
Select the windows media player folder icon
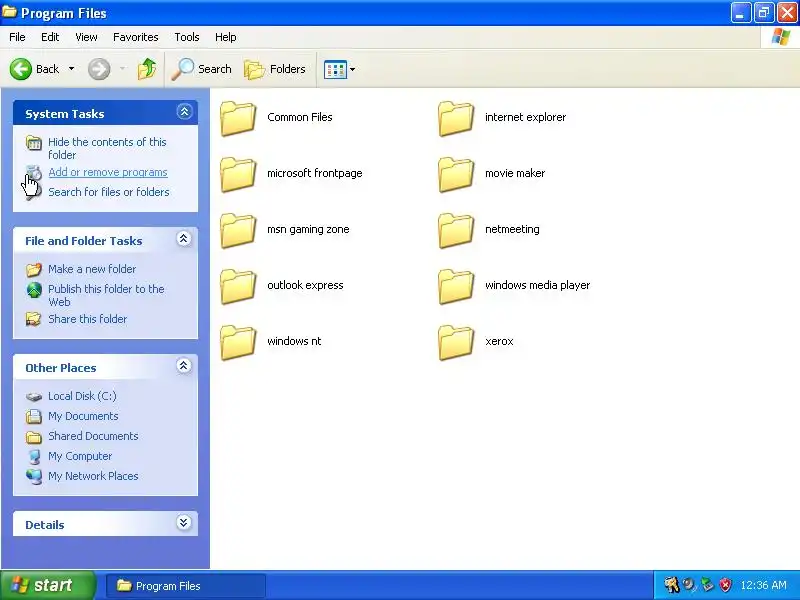tap(456, 287)
